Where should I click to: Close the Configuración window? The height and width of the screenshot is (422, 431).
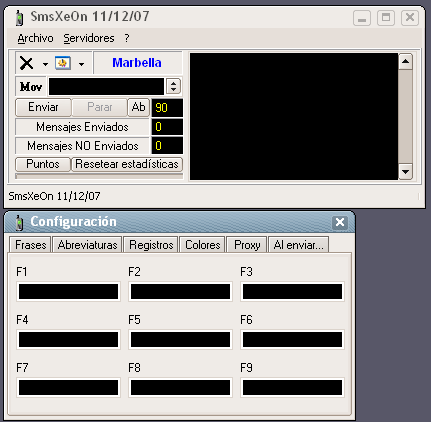coord(340,222)
